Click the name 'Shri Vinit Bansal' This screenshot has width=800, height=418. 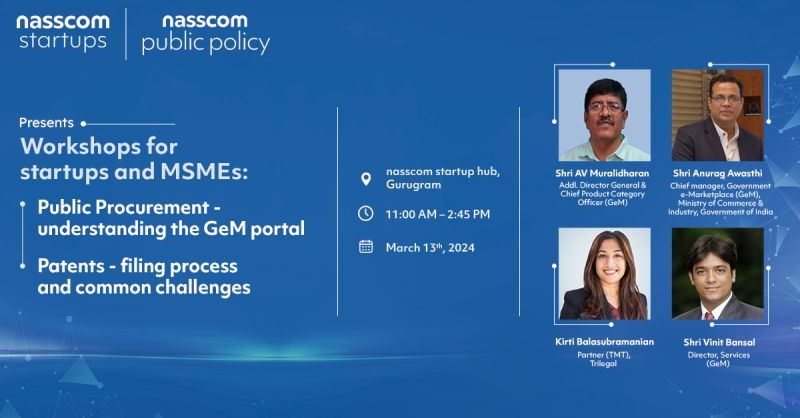tap(719, 342)
